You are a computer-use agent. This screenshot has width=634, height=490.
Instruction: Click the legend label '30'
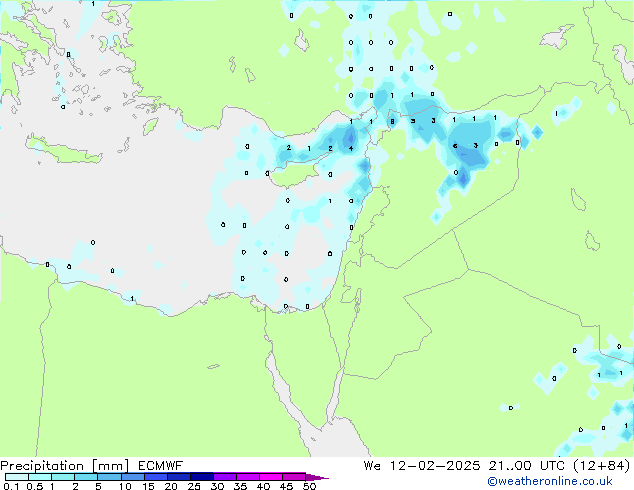click(x=217, y=486)
